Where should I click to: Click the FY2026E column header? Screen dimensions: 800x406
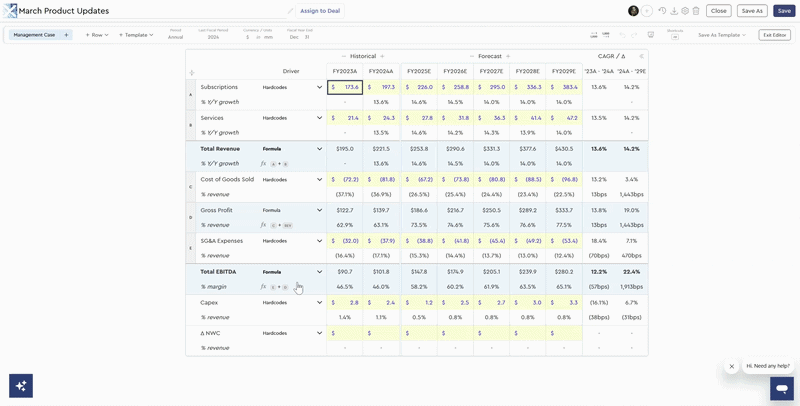(x=456, y=71)
